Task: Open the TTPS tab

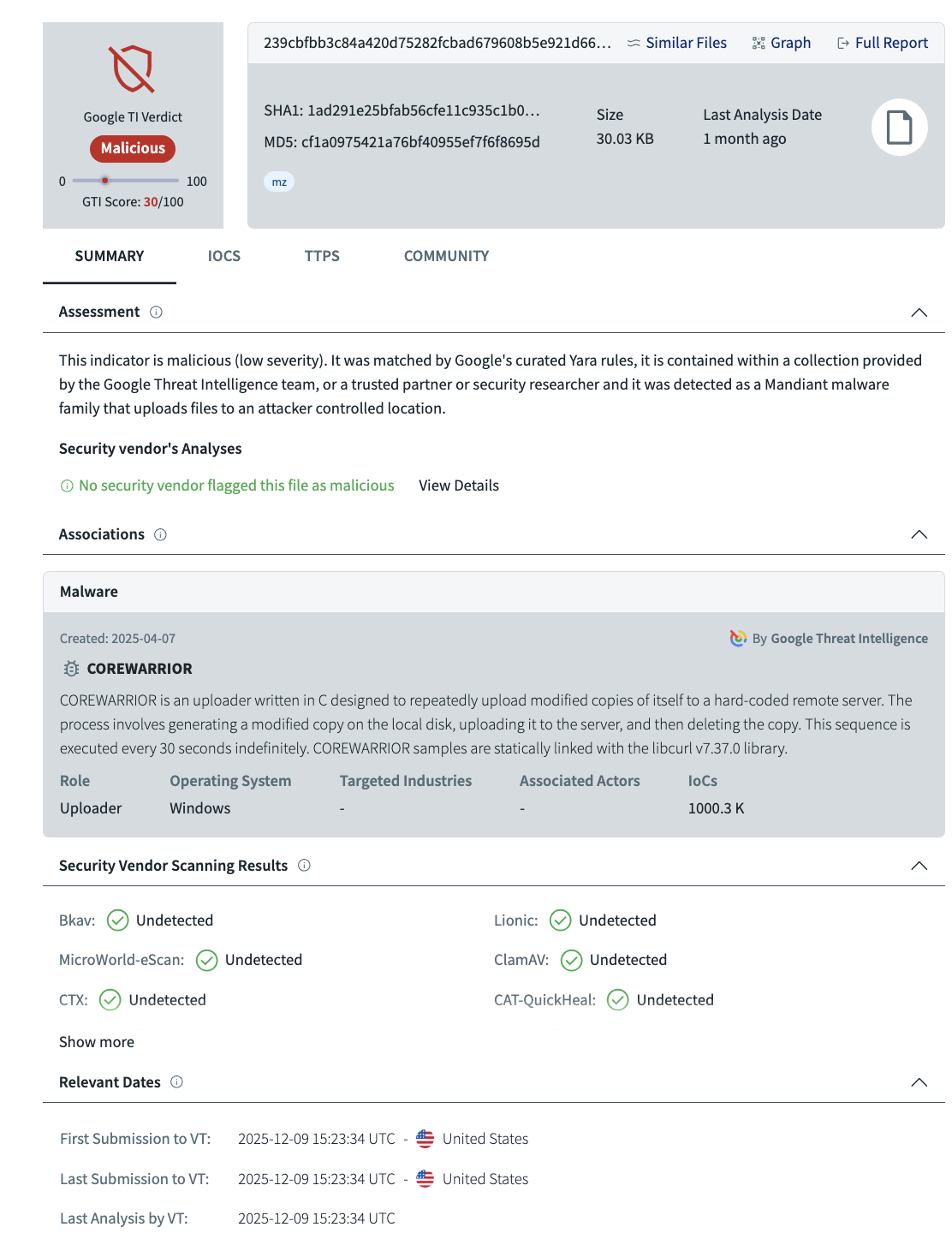Action: (x=322, y=256)
